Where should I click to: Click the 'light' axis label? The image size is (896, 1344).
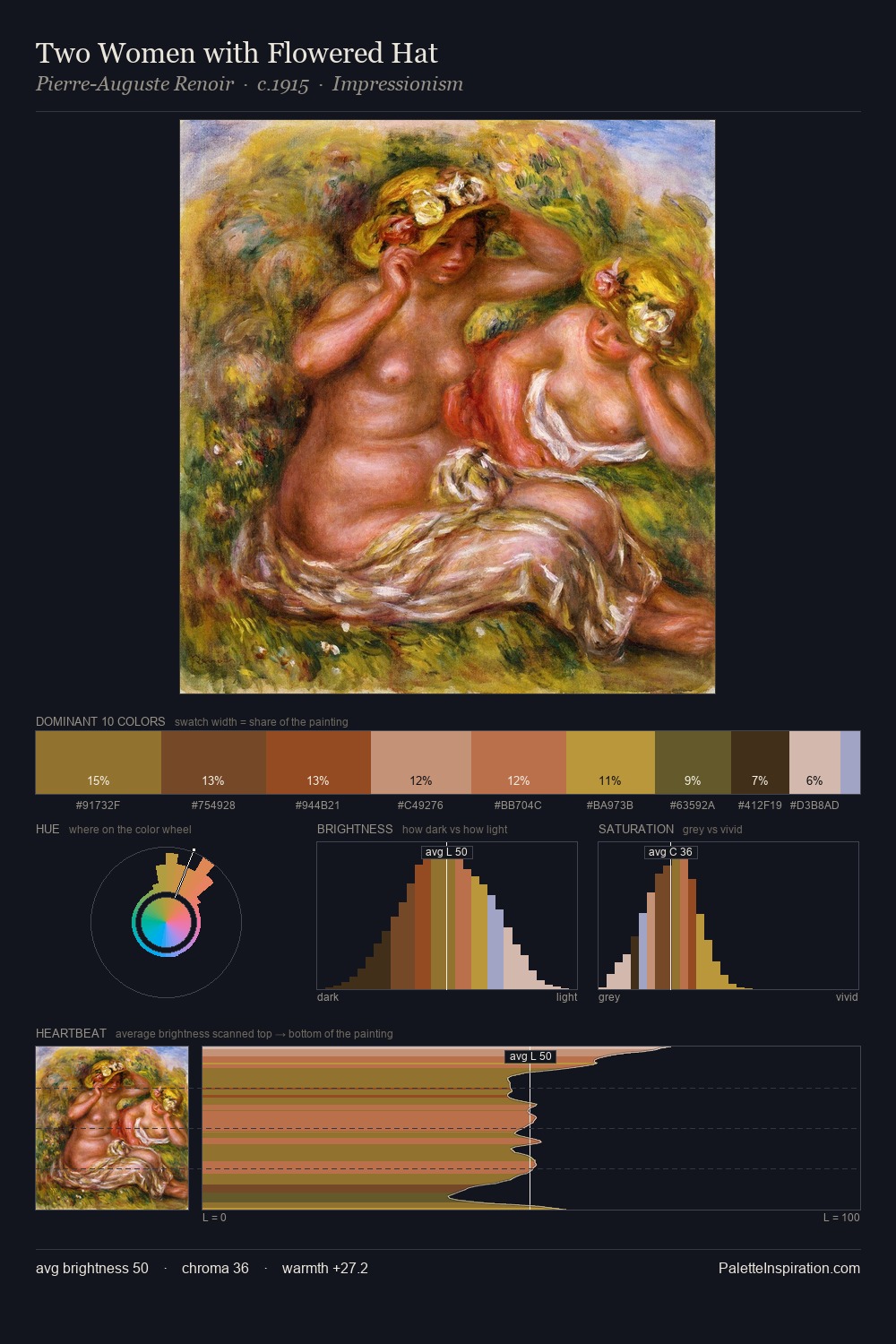click(x=566, y=997)
